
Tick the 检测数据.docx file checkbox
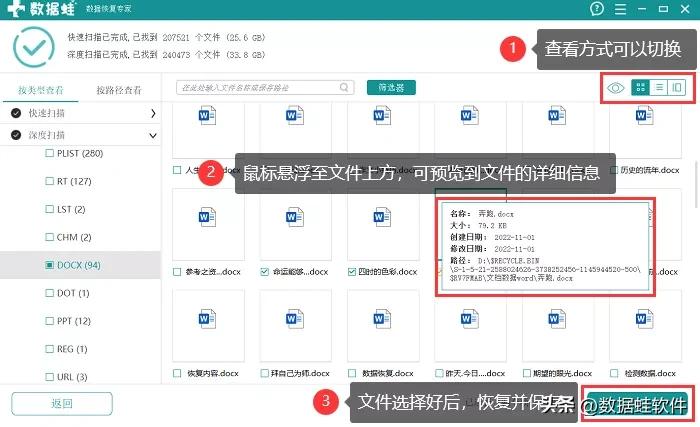[614, 373]
